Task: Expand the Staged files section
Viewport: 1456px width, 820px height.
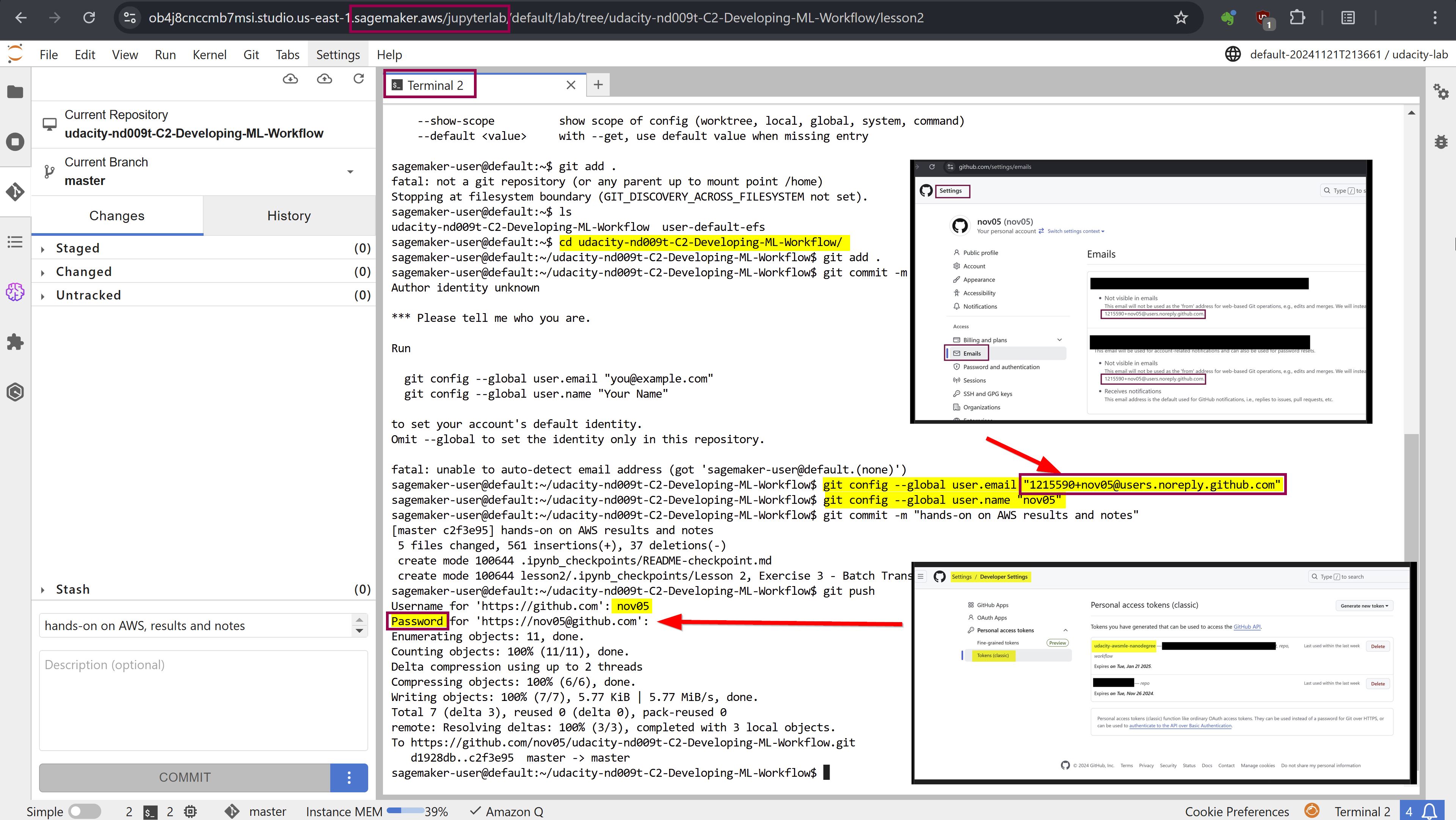Action: coord(77,248)
